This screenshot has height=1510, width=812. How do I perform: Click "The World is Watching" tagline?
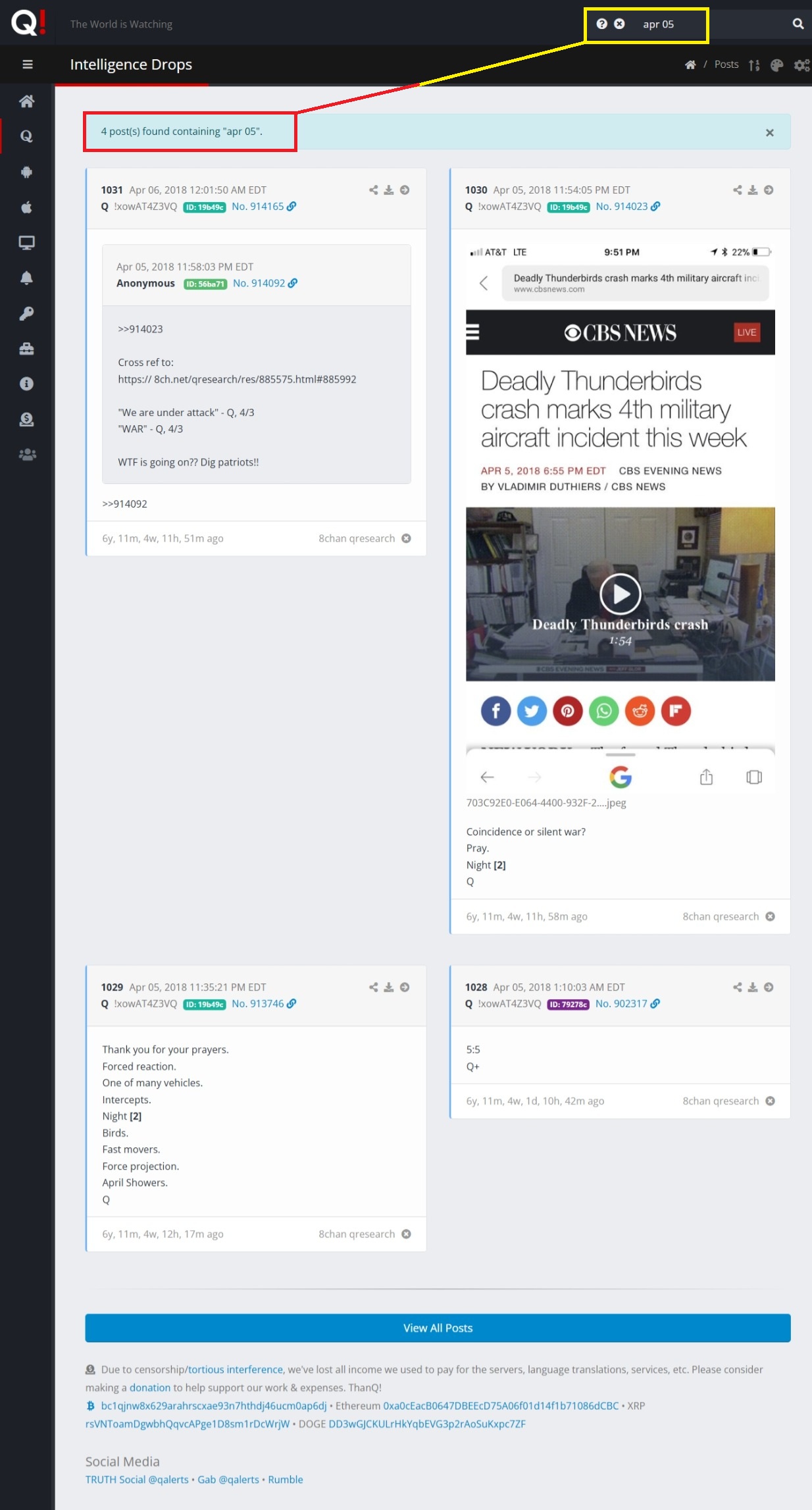pyautogui.click(x=121, y=24)
